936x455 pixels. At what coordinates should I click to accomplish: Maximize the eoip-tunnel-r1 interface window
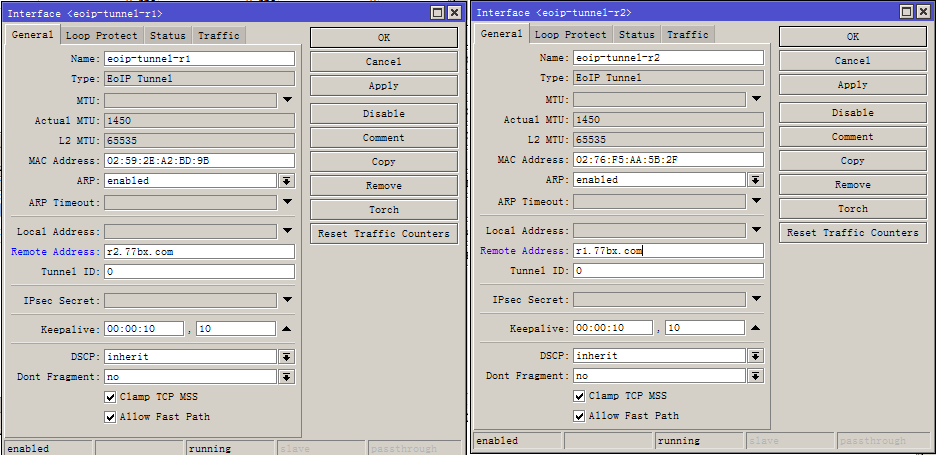(x=438, y=13)
